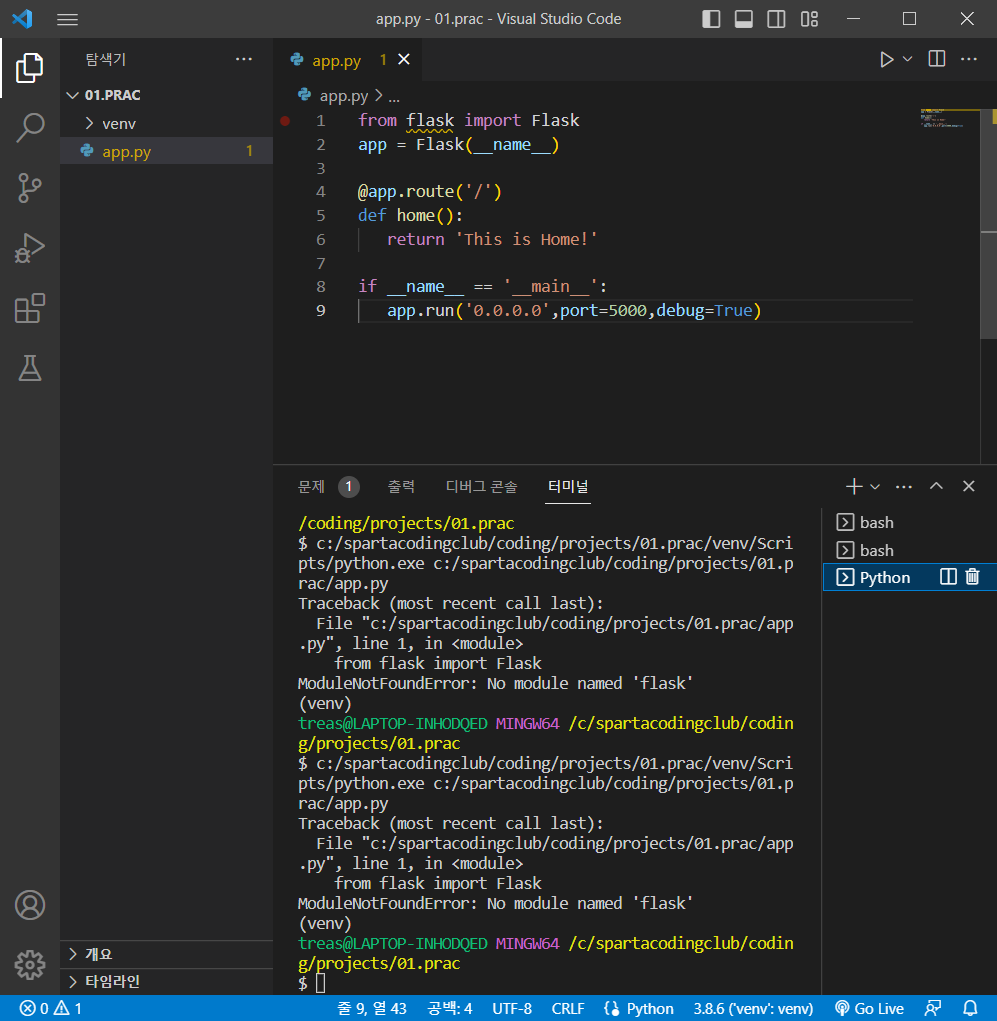Image resolution: width=997 pixels, height=1021 pixels.
Task: Click Go Live in status bar
Action: [x=869, y=1008]
